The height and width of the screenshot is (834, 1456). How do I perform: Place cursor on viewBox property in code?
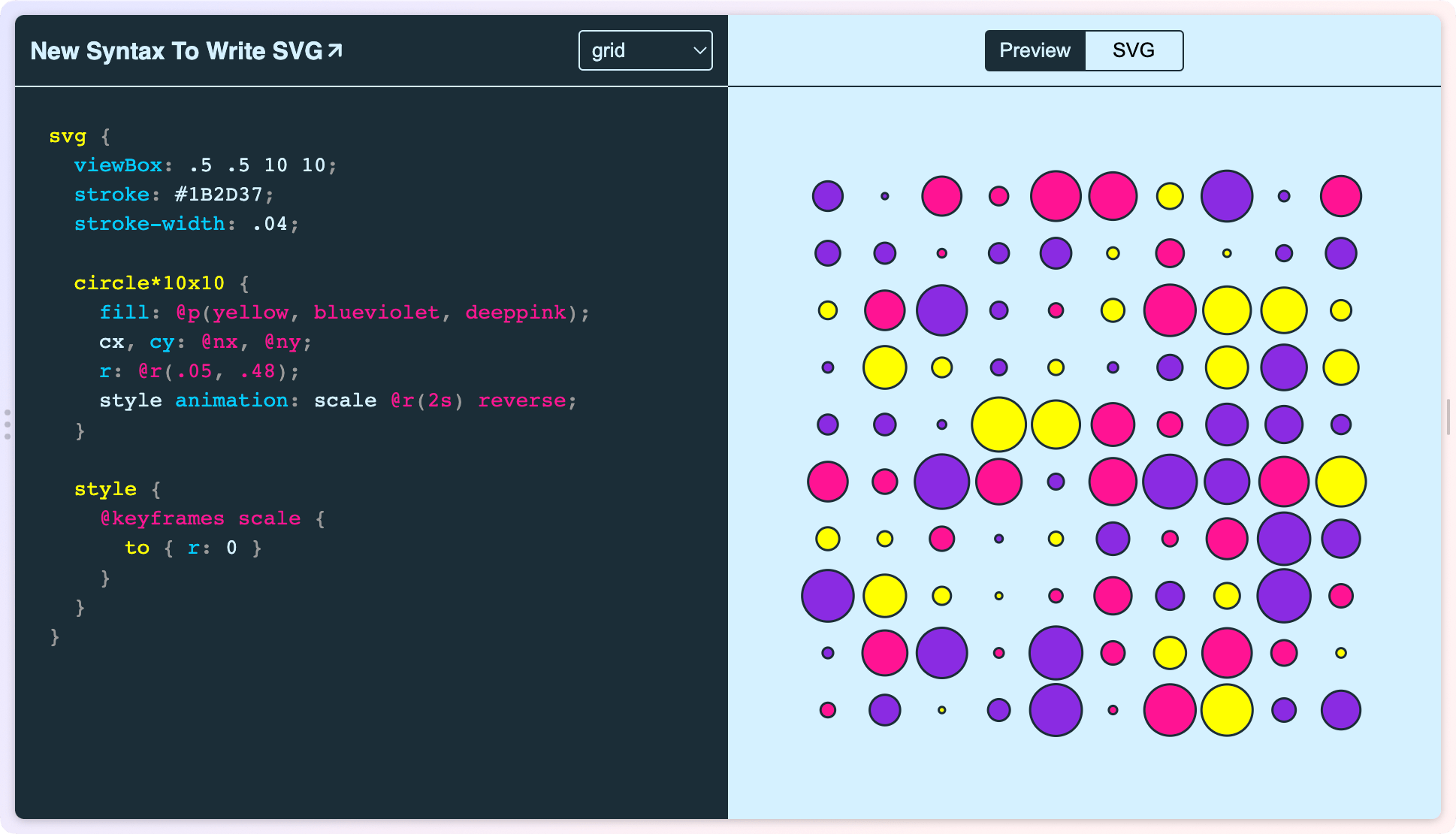[x=118, y=165]
